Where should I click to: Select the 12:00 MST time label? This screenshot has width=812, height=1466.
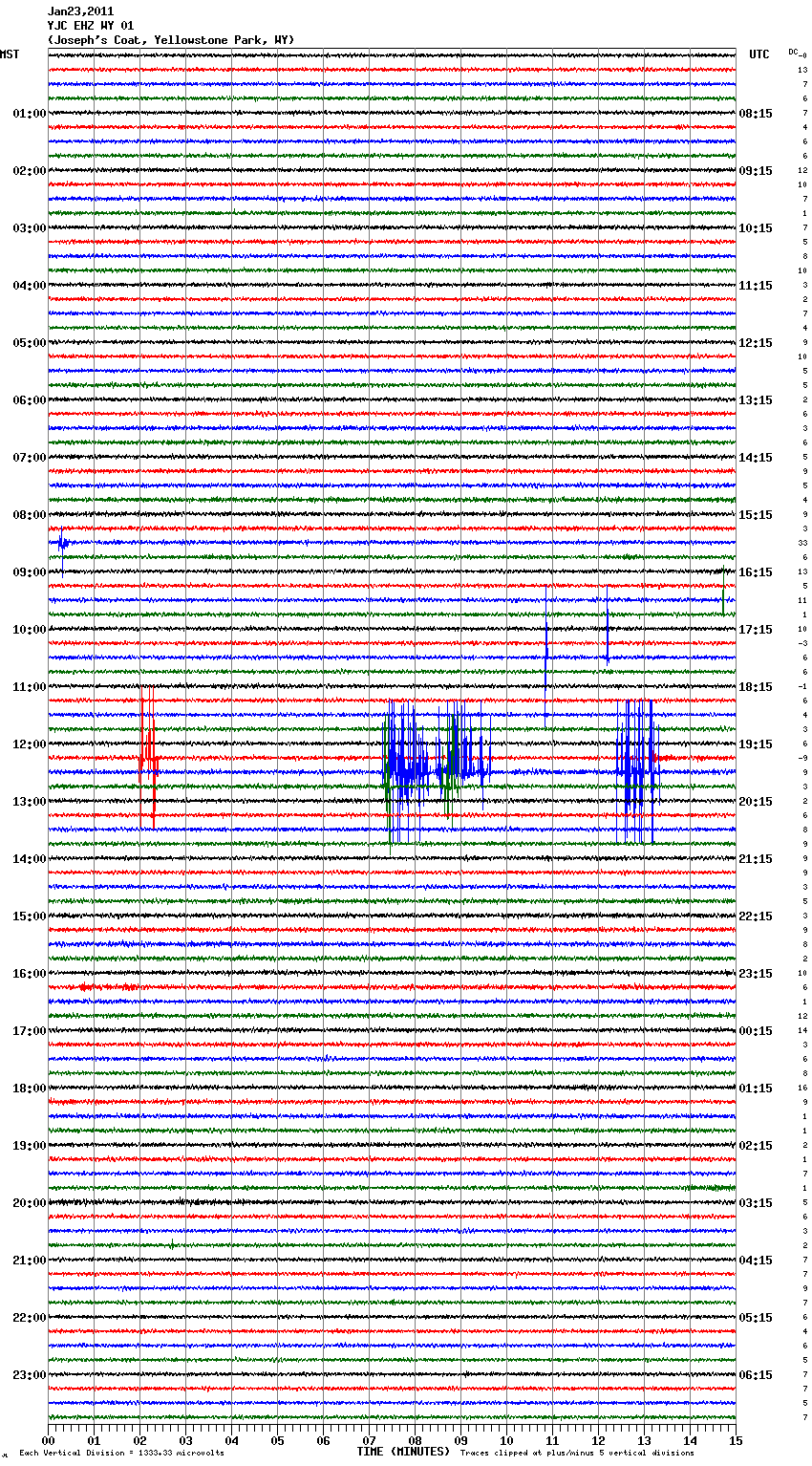tap(29, 744)
